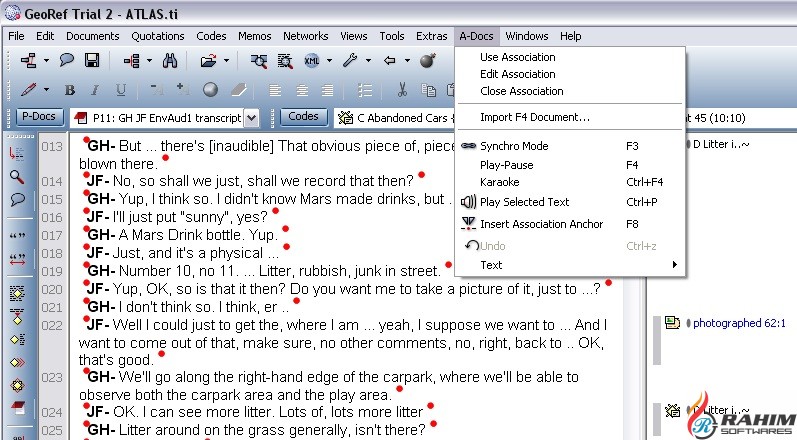Click the open coding icon in left sidebar
Viewport: 797px width, 440px height.
[17, 293]
